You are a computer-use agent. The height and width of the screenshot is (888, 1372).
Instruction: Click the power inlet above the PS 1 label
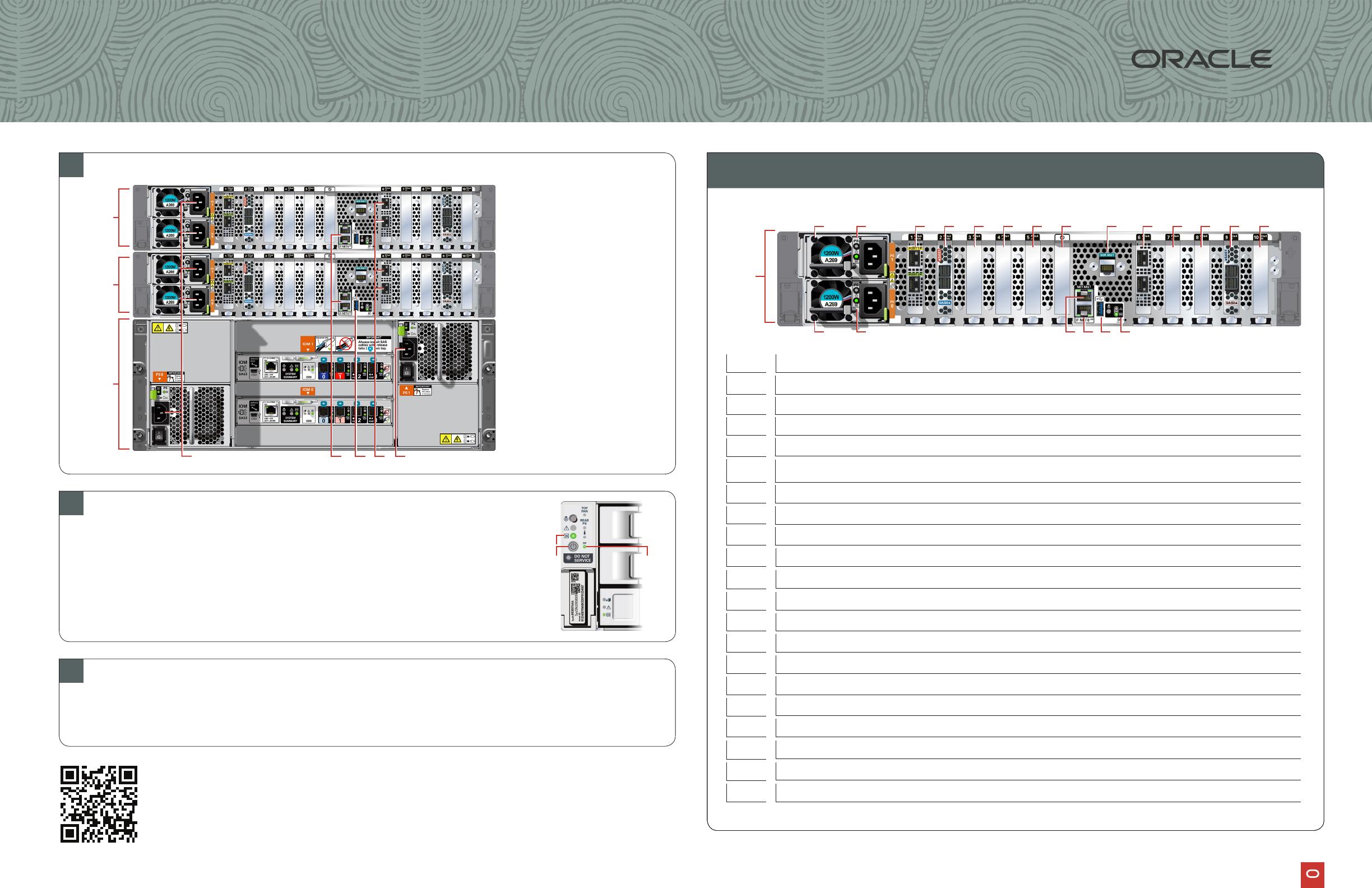point(409,349)
